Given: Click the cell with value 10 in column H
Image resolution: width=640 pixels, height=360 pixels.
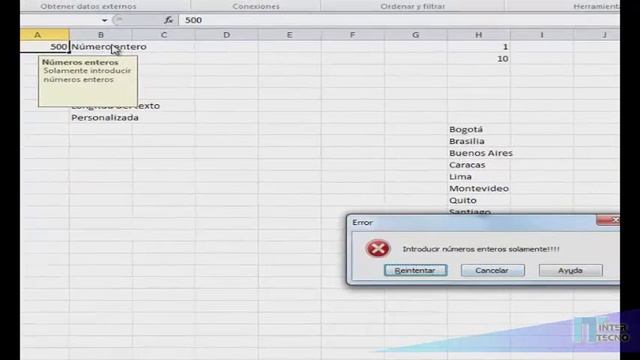Looking at the screenshot, I should coord(478,58).
